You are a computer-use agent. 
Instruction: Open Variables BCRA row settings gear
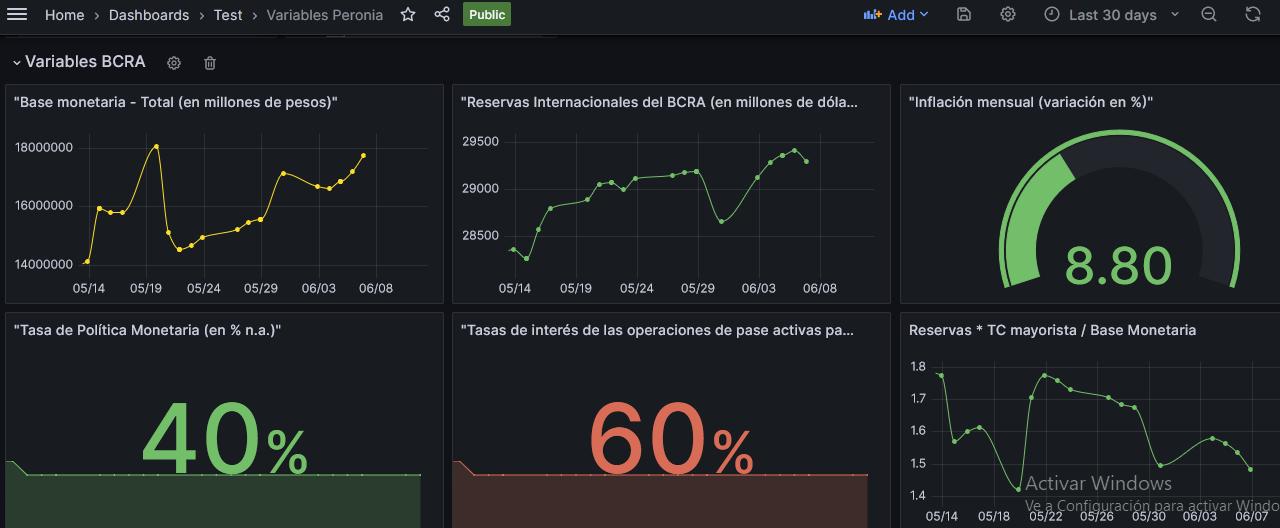click(174, 63)
